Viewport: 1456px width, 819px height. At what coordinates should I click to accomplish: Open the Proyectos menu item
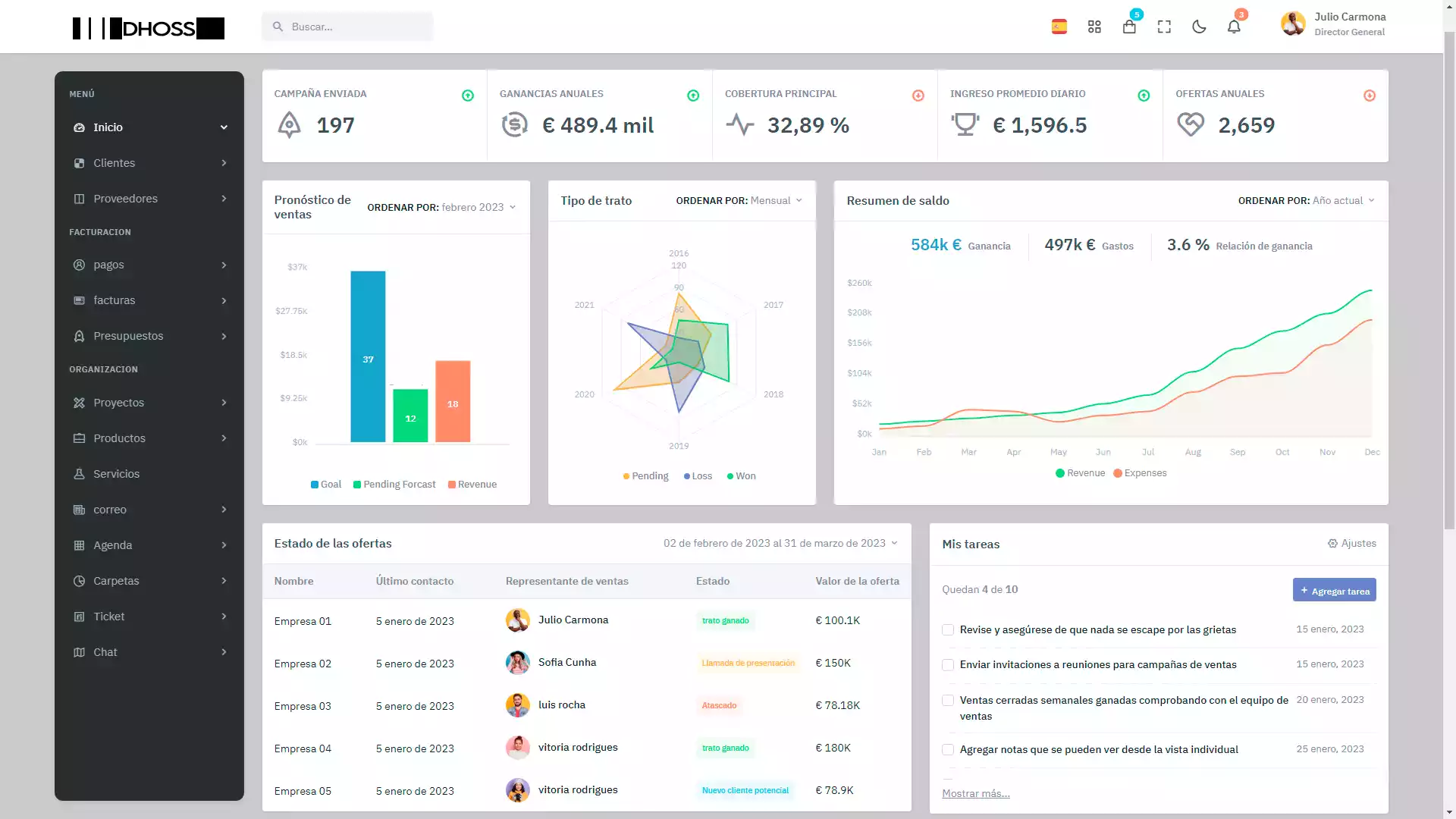(x=118, y=403)
